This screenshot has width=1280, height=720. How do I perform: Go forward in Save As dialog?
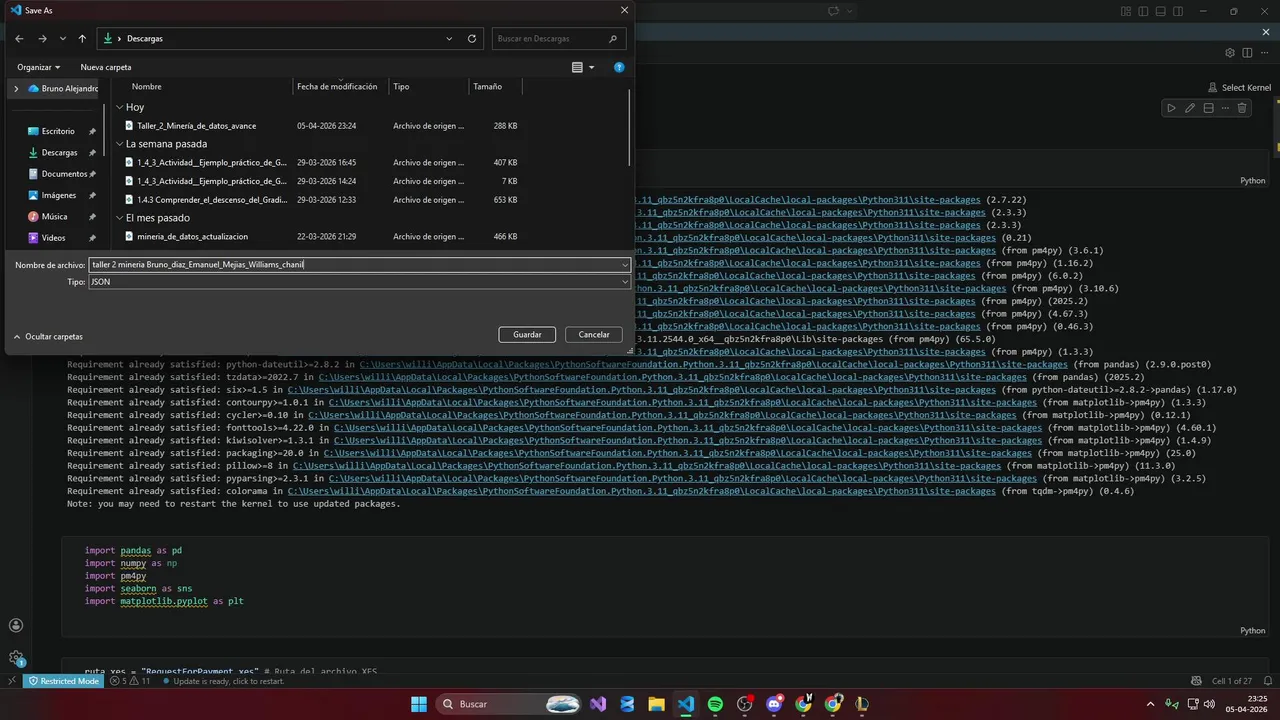[x=42, y=39]
